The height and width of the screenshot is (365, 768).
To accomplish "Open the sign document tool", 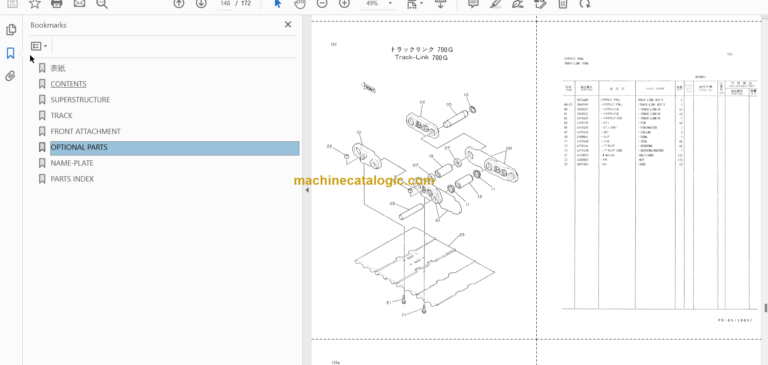I will point(518,3).
